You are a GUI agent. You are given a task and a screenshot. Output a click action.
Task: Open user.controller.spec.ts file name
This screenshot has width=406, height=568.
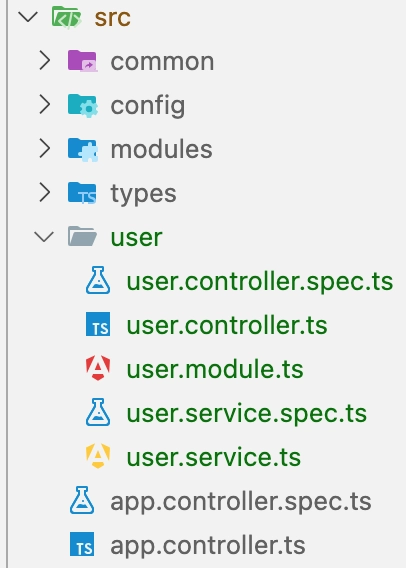point(260,282)
